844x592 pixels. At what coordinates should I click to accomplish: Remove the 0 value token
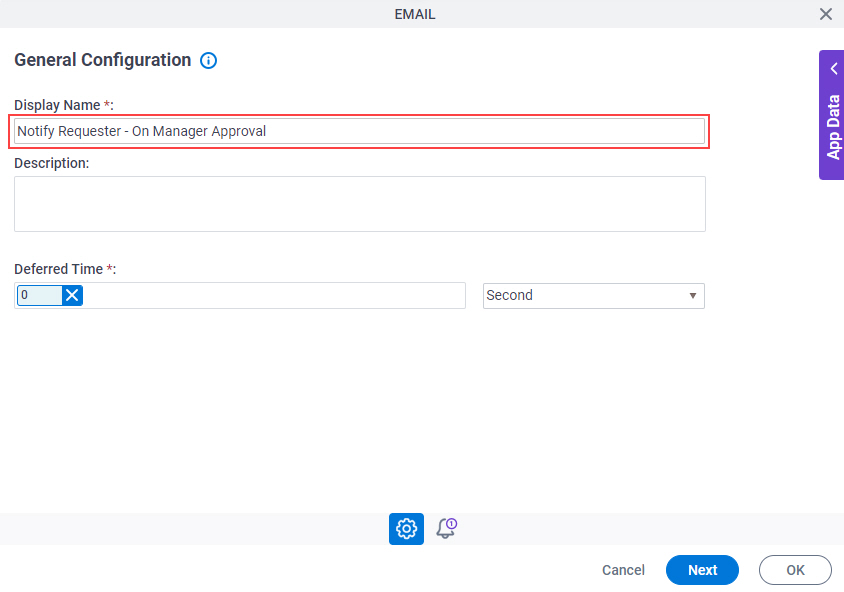point(72,295)
